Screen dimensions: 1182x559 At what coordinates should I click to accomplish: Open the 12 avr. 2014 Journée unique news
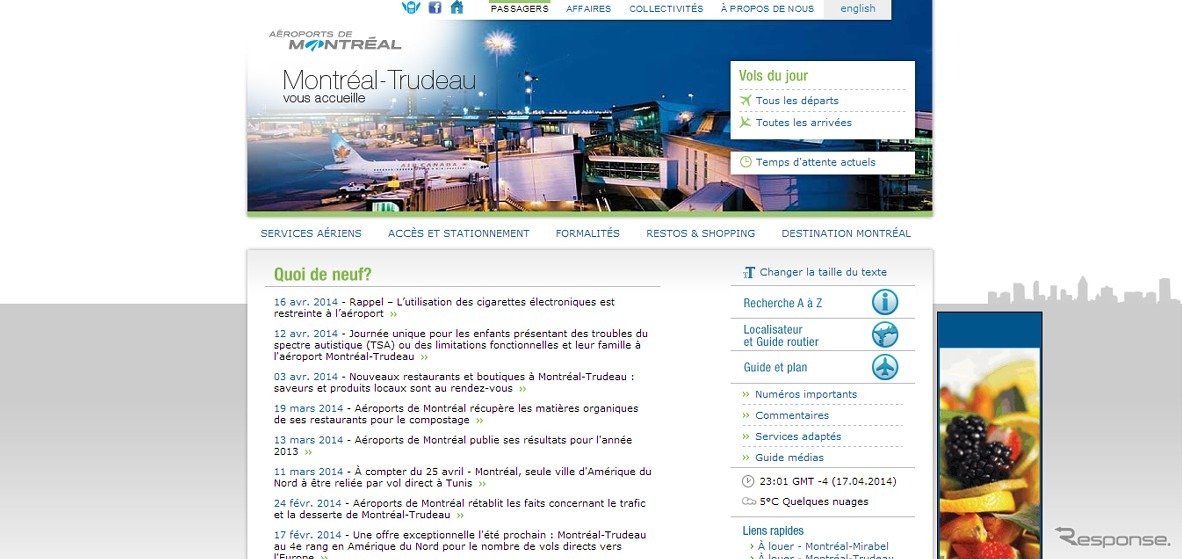pyautogui.click(x=461, y=345)
